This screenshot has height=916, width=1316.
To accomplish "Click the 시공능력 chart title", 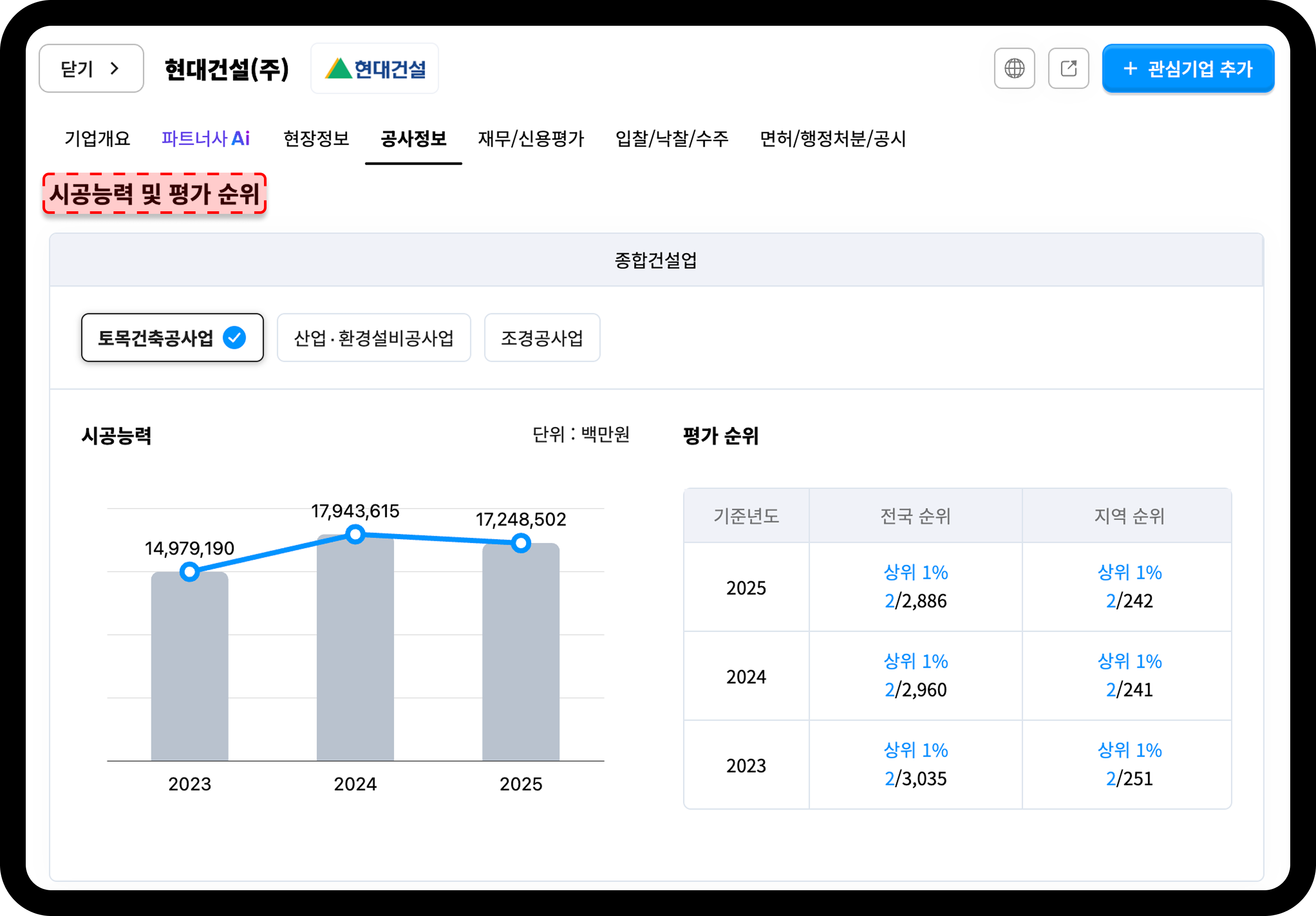I will click(x=116, y=436).
